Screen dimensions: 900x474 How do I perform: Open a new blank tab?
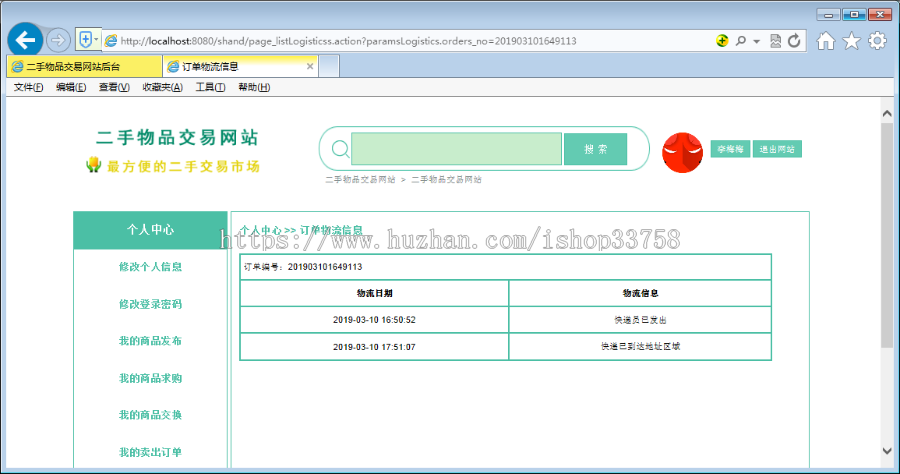click(329, 67)
